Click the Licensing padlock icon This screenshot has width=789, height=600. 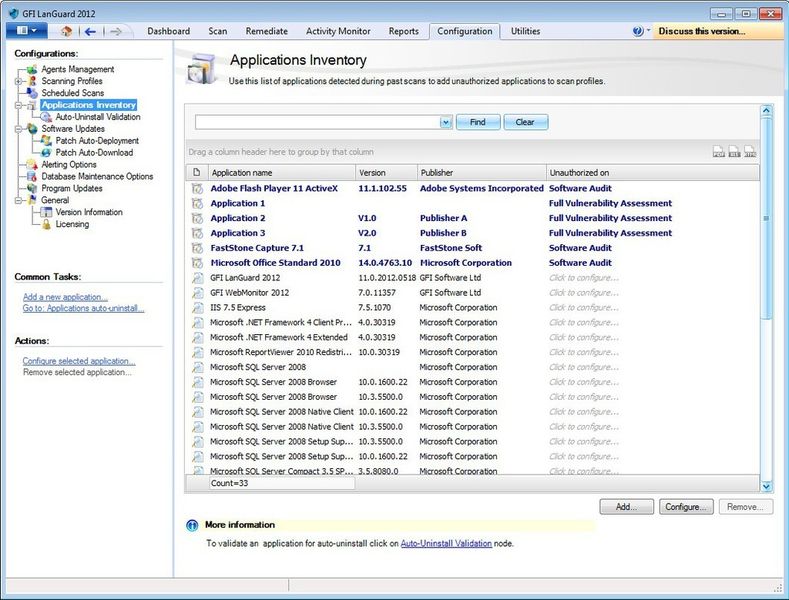pos(46,224)
